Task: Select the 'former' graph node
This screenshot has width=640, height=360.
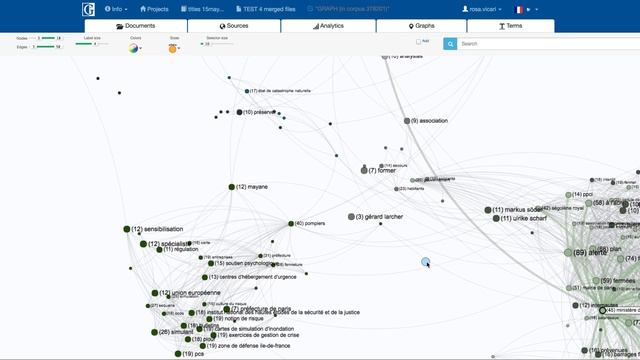Action: 364,170
